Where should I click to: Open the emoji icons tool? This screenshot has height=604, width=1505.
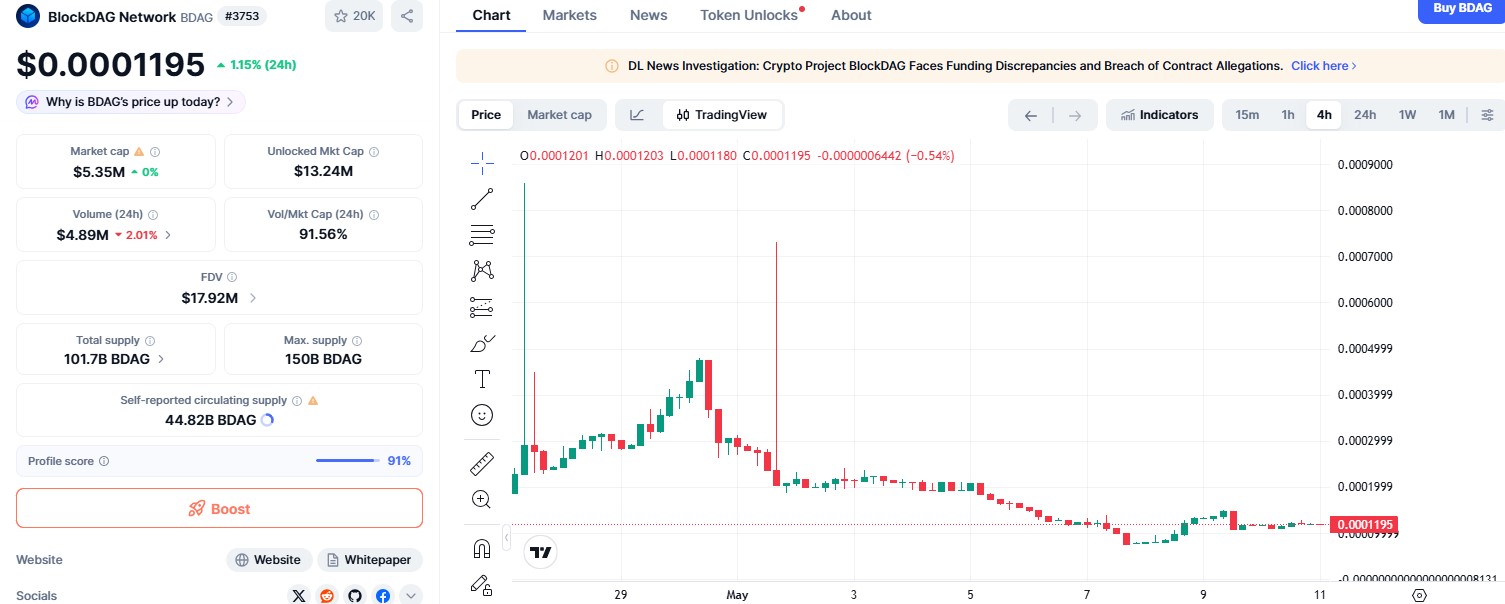point(482,415)
